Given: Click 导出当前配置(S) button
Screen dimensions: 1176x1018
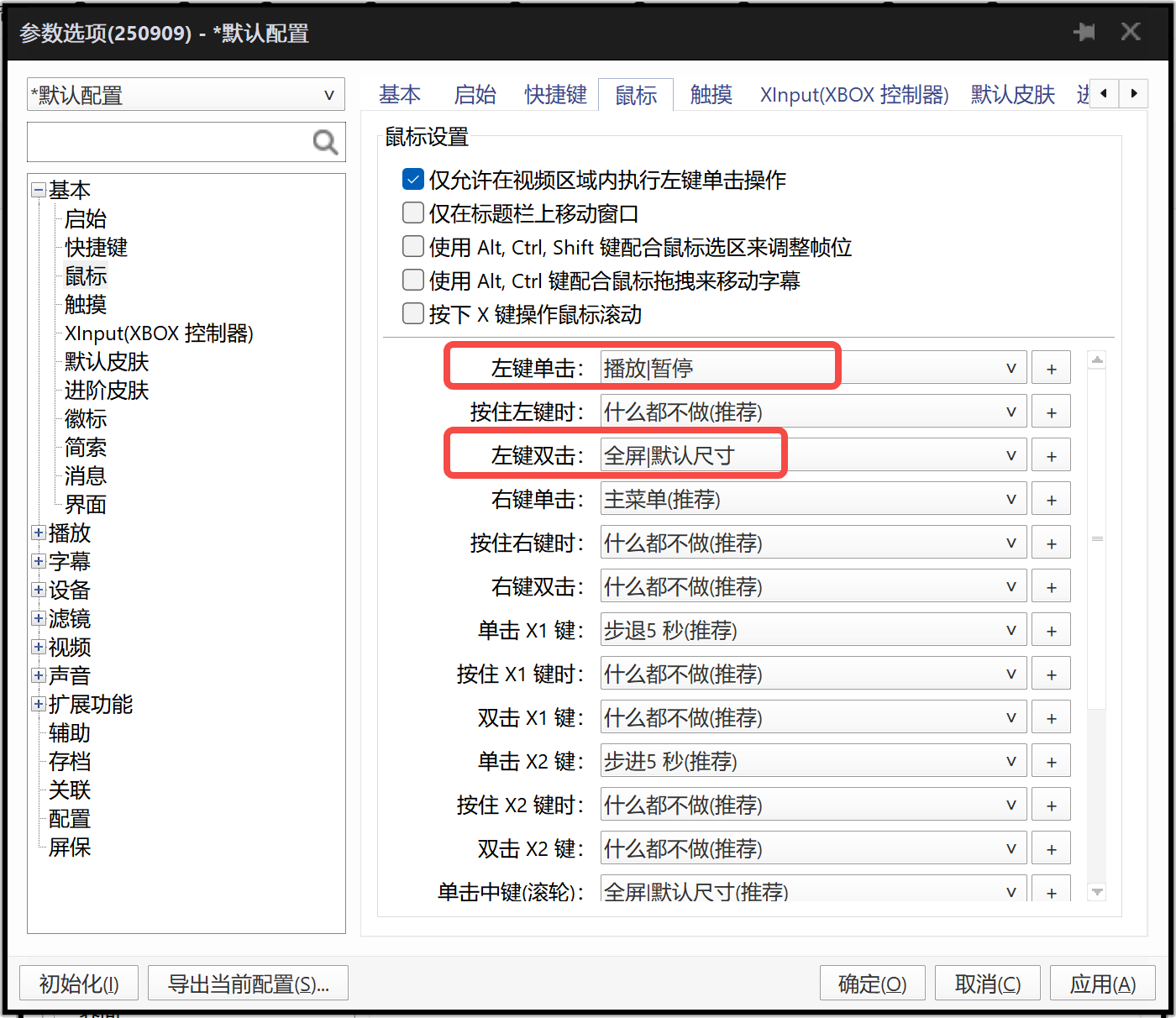Looking at the screenshot, I should click(248, 983).
